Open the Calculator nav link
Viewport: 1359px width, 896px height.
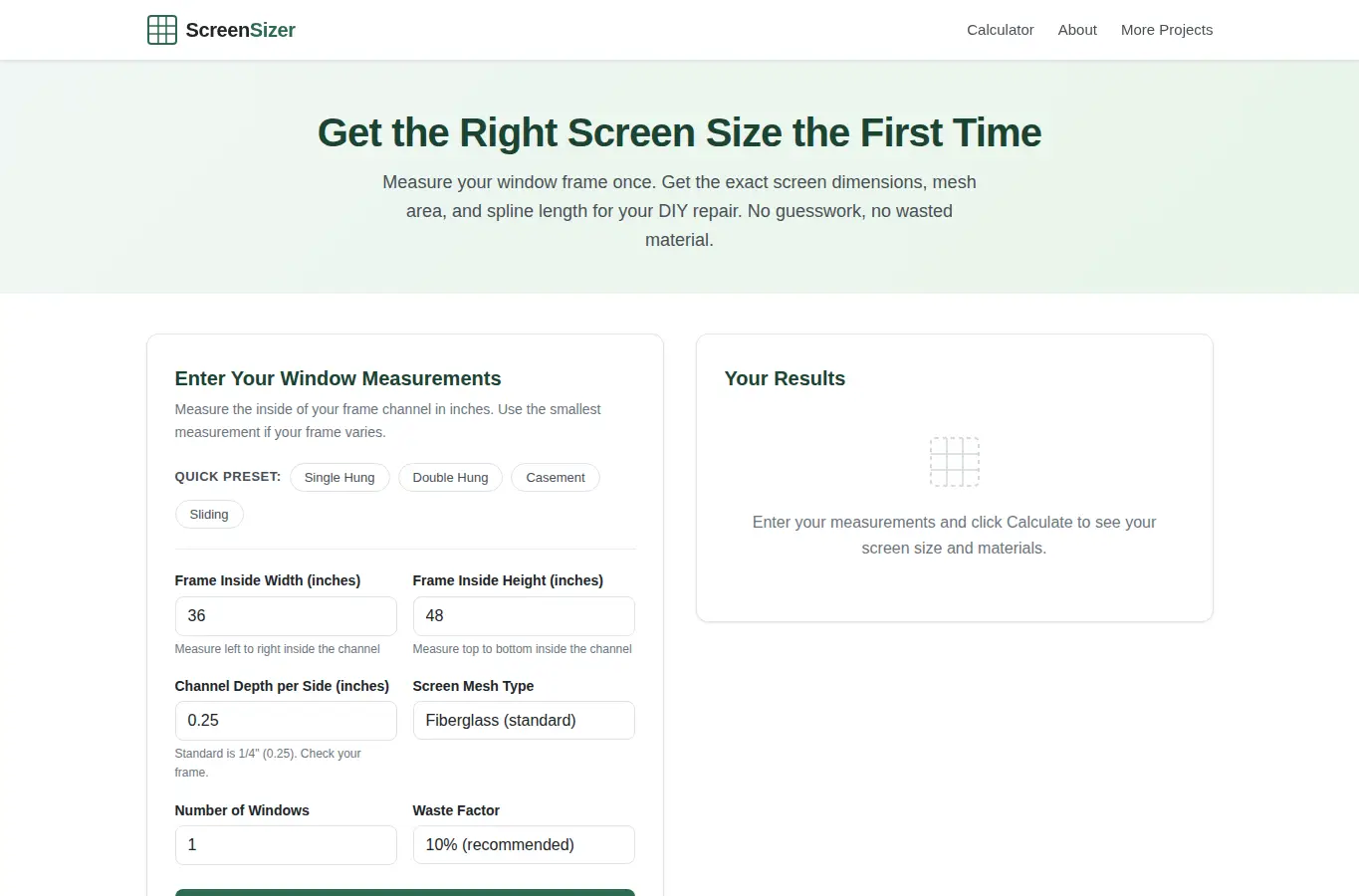pyautogui.click(x=1001, y=30)
